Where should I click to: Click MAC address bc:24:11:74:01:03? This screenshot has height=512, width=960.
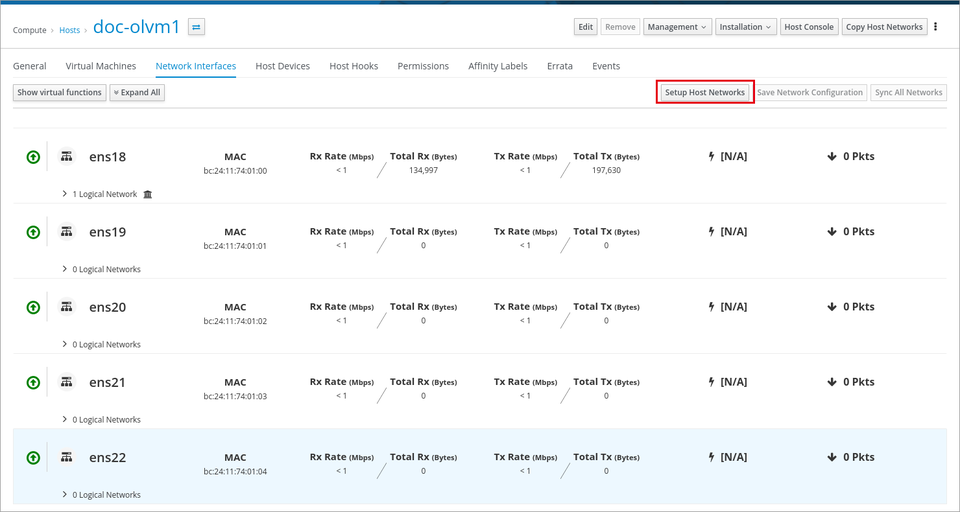point(235,396)
